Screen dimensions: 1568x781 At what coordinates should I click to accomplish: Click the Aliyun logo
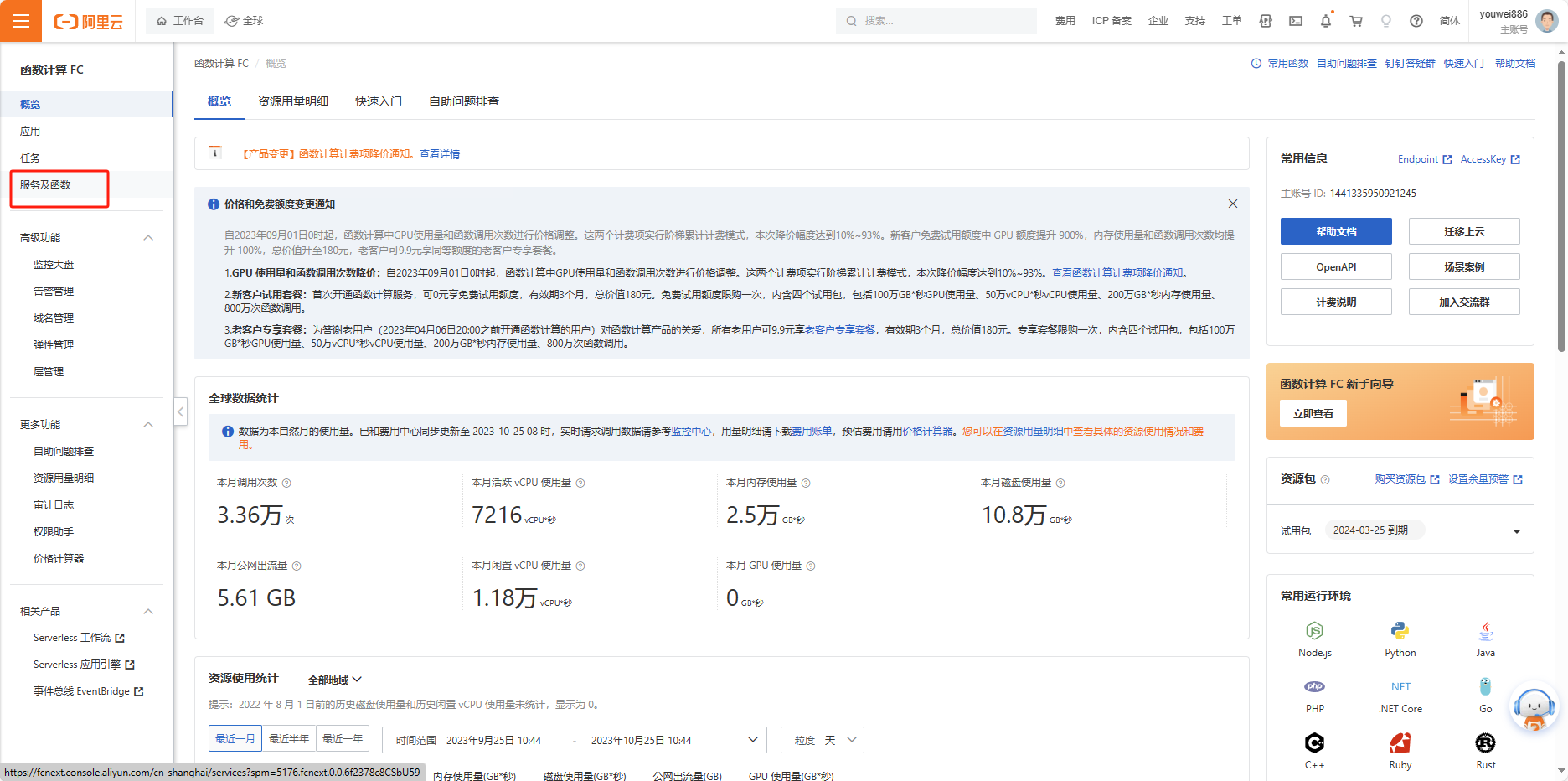(x=88, y=22)
